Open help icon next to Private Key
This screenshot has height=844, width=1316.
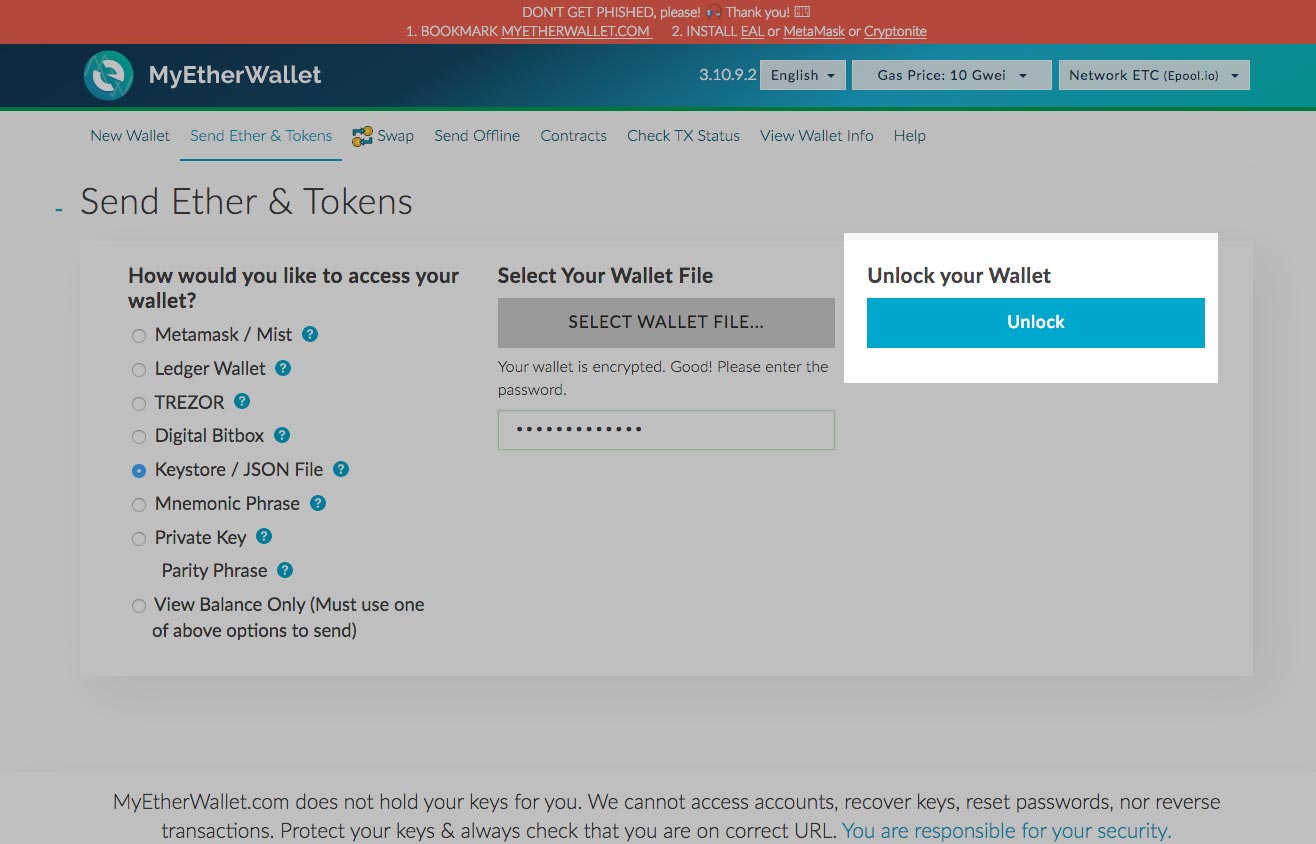[x=264, y=536]
